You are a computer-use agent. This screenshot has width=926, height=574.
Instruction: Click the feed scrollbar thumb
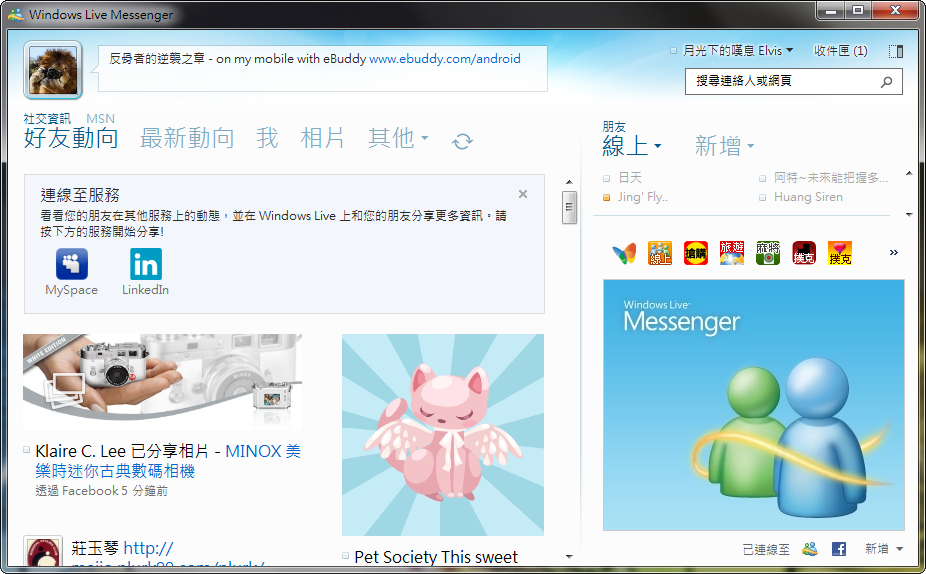(569, 207)
